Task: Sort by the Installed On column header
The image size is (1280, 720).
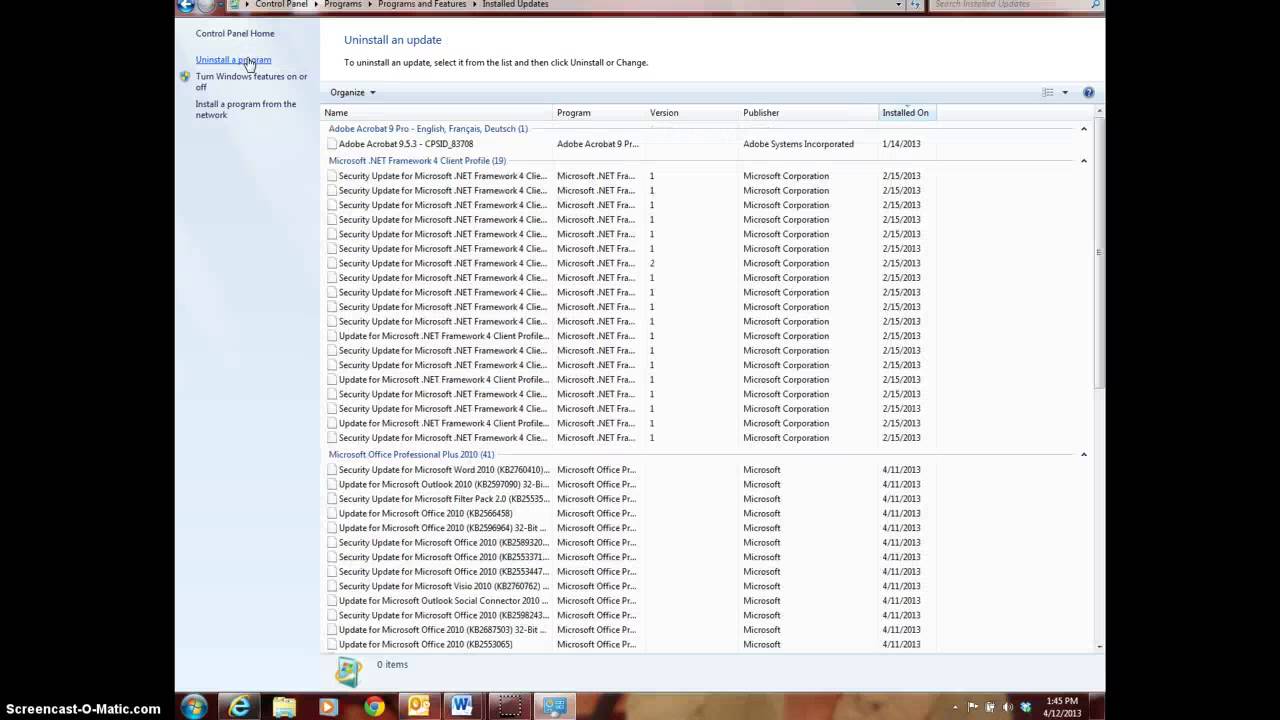Action: [x=906, y=113]
